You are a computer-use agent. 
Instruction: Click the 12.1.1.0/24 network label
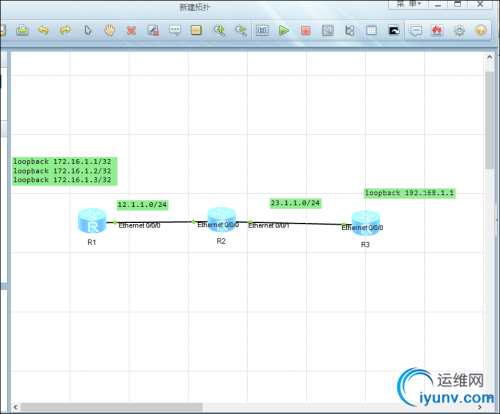tap(142, 205)
